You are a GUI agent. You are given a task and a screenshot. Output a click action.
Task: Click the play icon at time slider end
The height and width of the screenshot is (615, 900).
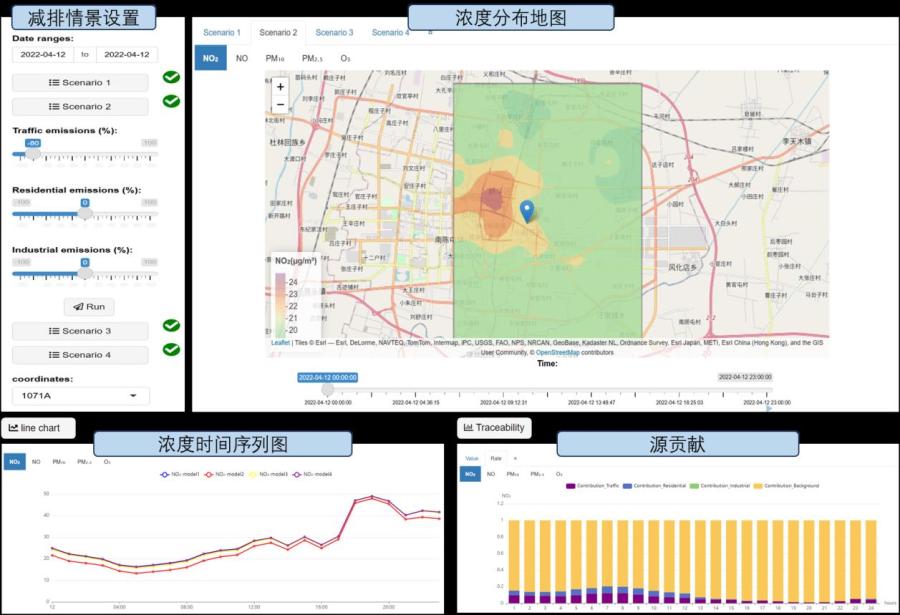769,408
